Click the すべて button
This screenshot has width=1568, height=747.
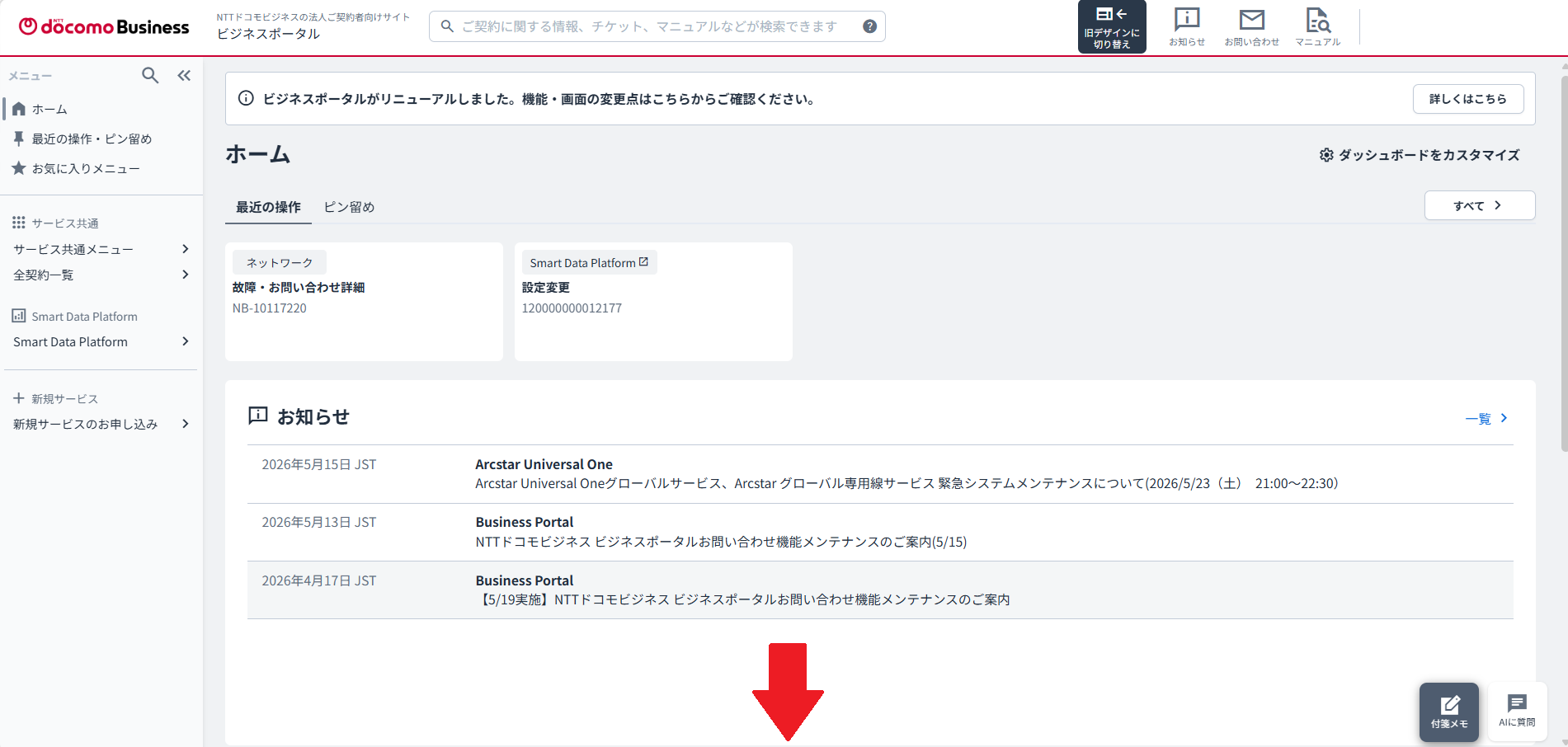pos(1480,205)
